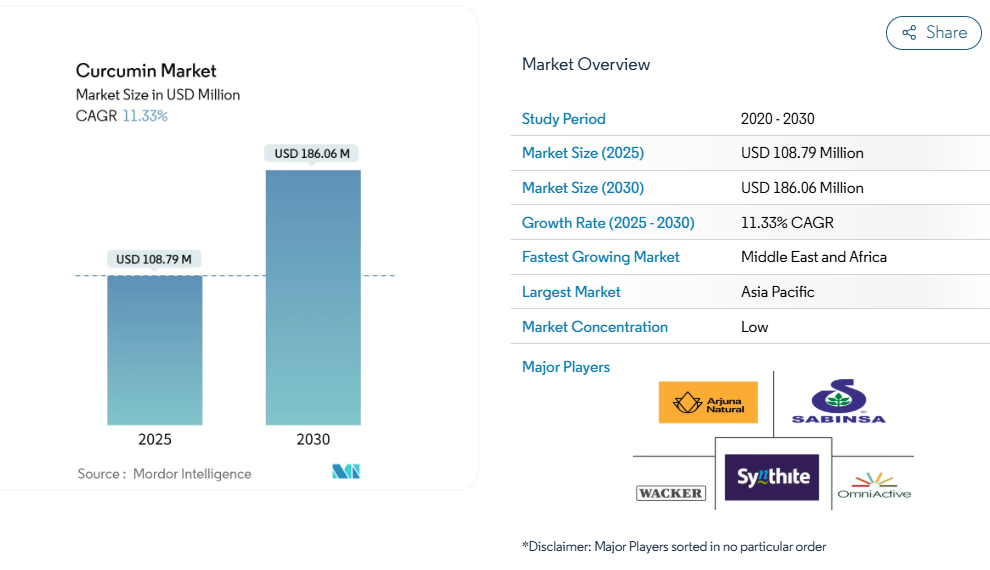Click the Arjuna Natural logo

pyautogui.click(x=708, y=402)
